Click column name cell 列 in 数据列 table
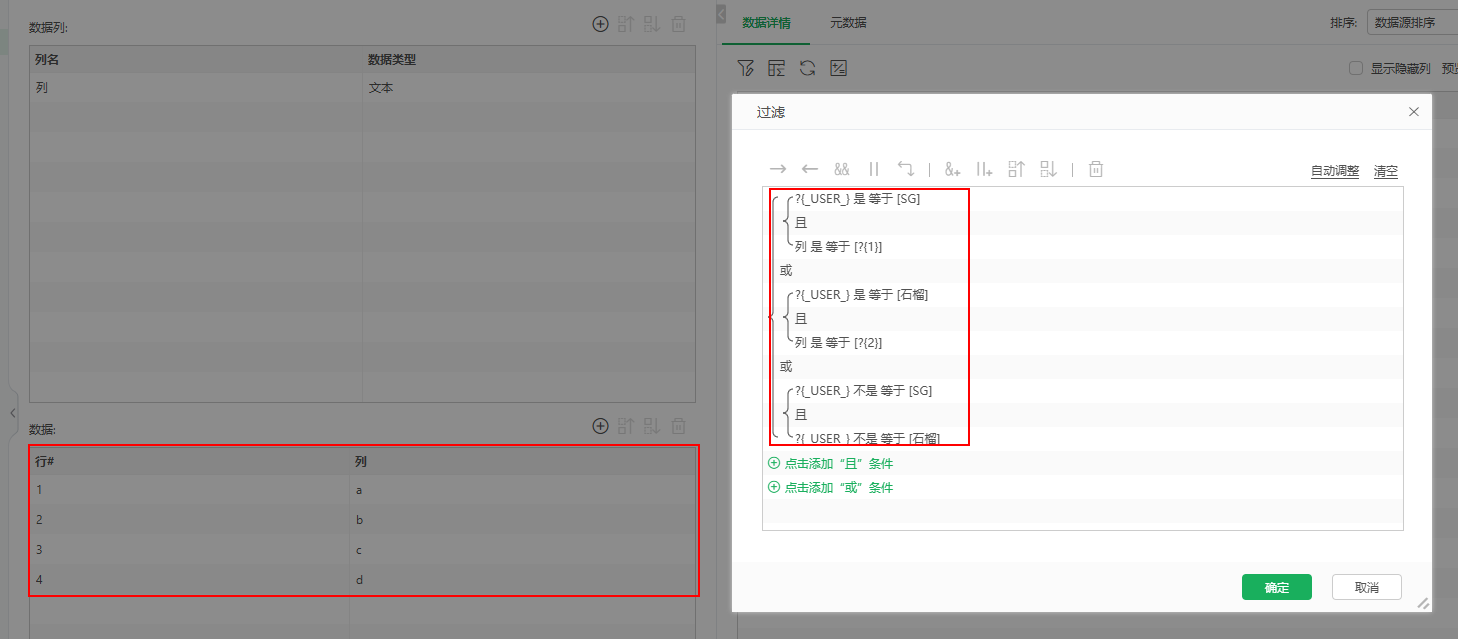The width and height of the screenshot is (1458, 639). (x=196, y=88)
